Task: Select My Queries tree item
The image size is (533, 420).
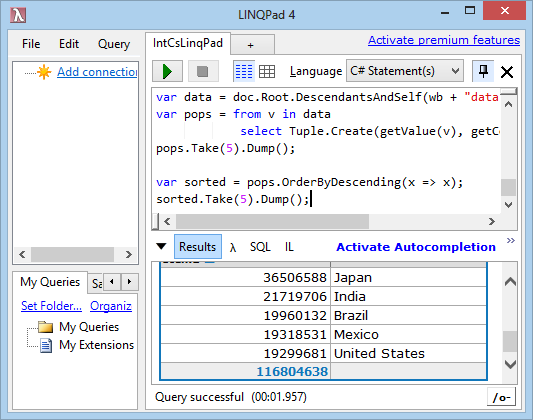Action: click(89, 327)
